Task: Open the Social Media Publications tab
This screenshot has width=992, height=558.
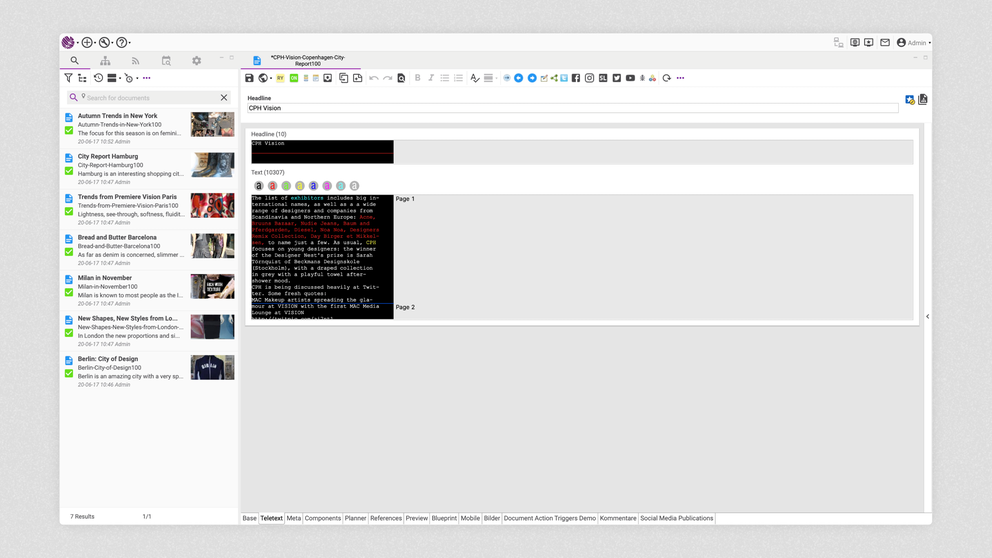Action: point(676,518)
